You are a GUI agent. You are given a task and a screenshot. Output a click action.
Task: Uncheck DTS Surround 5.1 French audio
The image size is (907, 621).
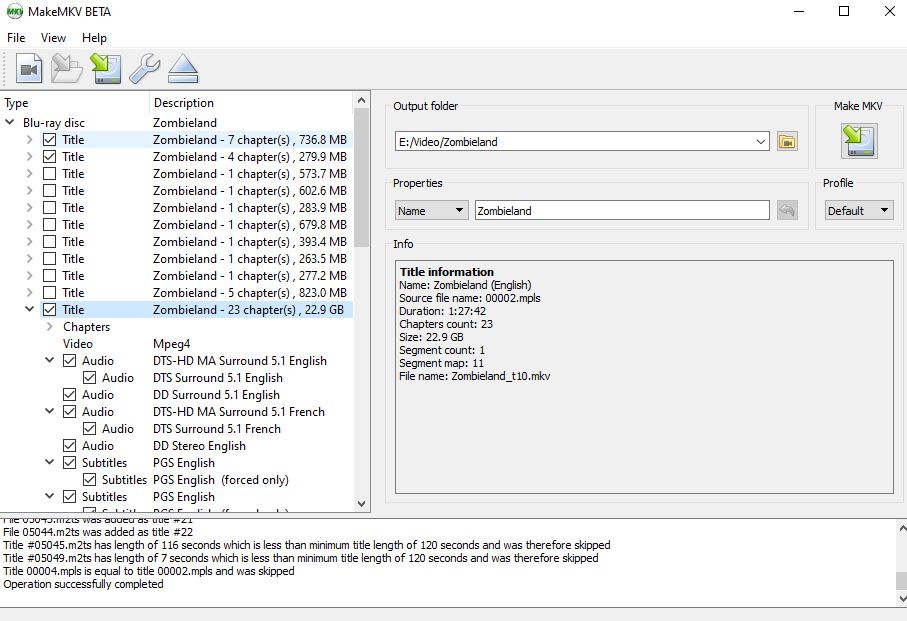90,429
